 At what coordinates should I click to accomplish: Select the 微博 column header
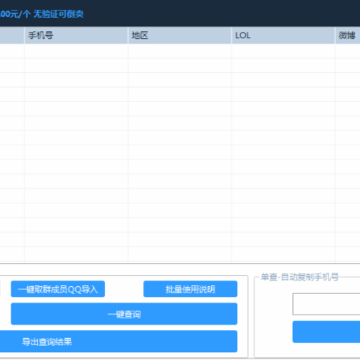click(x=348, y=36)
